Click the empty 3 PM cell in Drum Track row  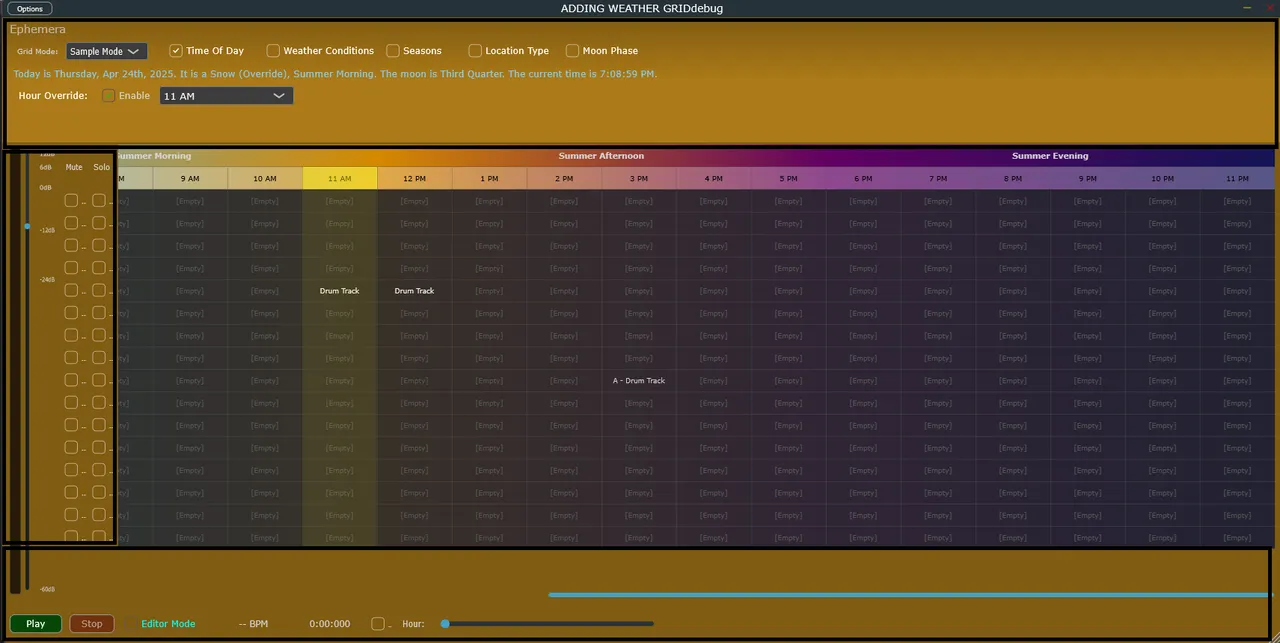(x=639, y=291)
